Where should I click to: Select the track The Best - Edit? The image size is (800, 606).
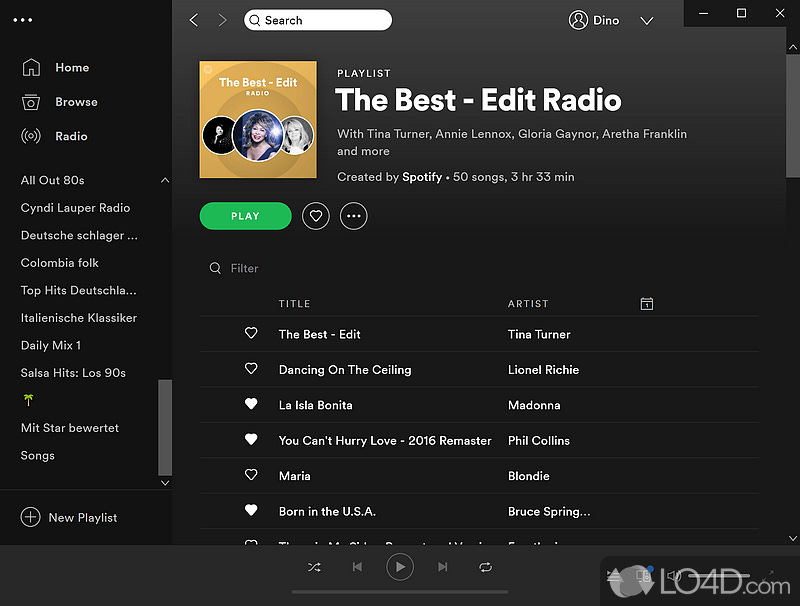click(x=319, y=334)
